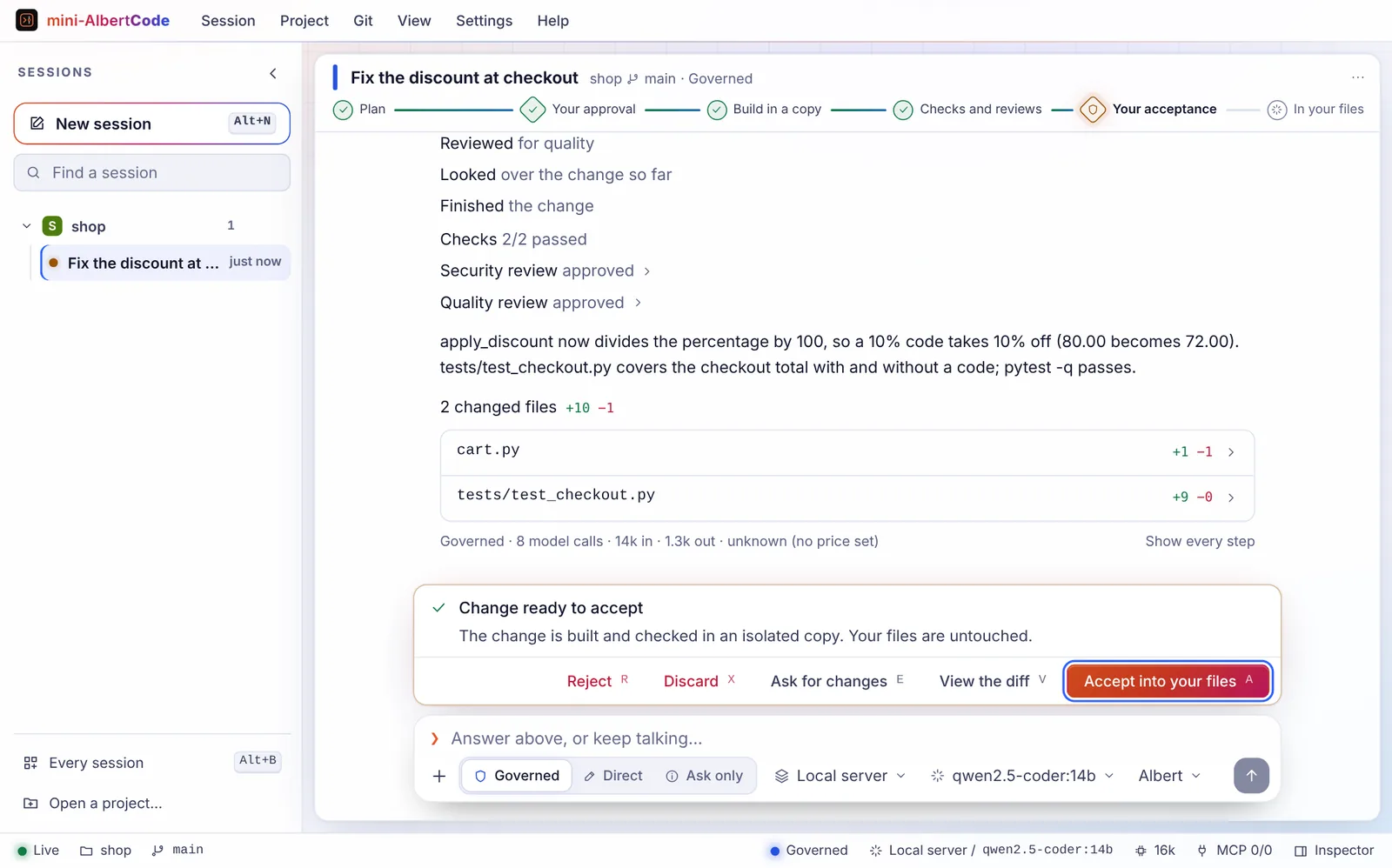Expand the cart.py changed file row
This screenshot has width=1392, height=868.
tap(847, 452)
